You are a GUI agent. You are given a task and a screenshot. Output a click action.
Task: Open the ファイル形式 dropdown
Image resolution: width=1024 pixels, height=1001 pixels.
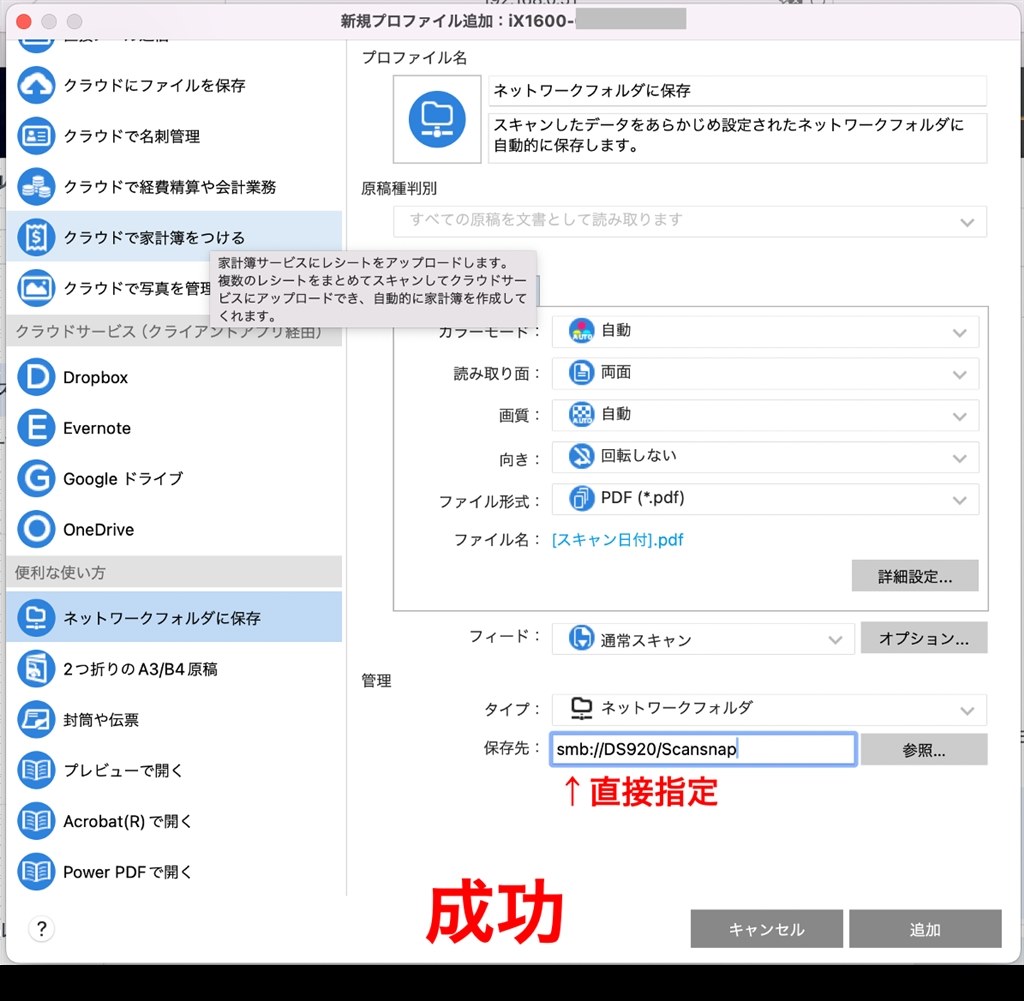point(765,499)
